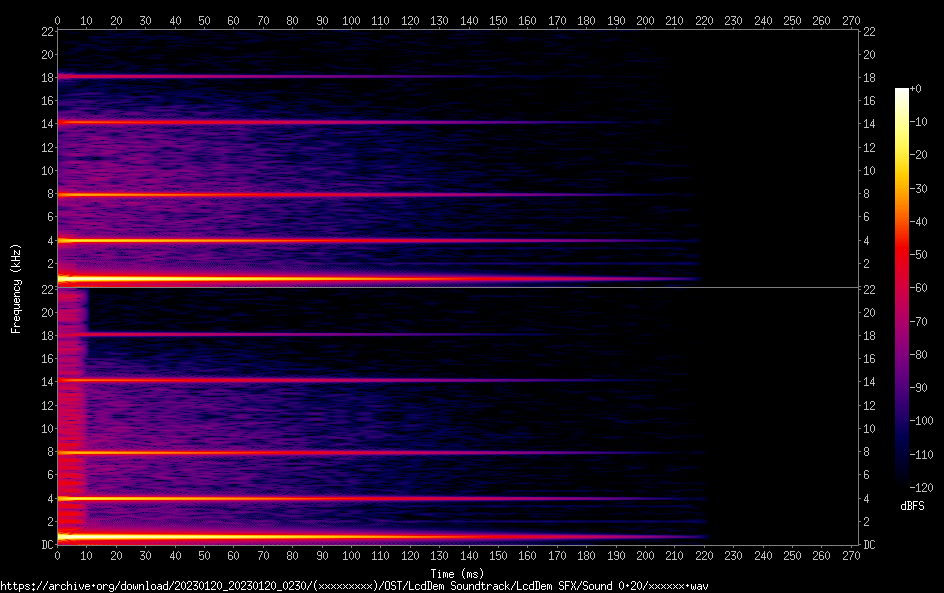Click the white top of the color scale bar
944x593 pixels.
[x=902, y=92]
